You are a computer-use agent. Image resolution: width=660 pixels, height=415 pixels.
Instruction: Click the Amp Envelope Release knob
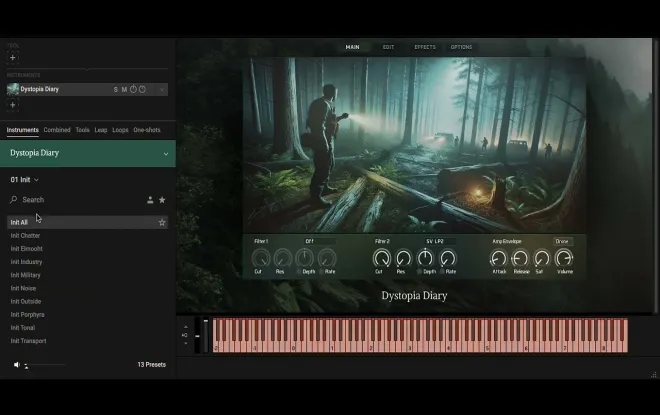point(520,258)
